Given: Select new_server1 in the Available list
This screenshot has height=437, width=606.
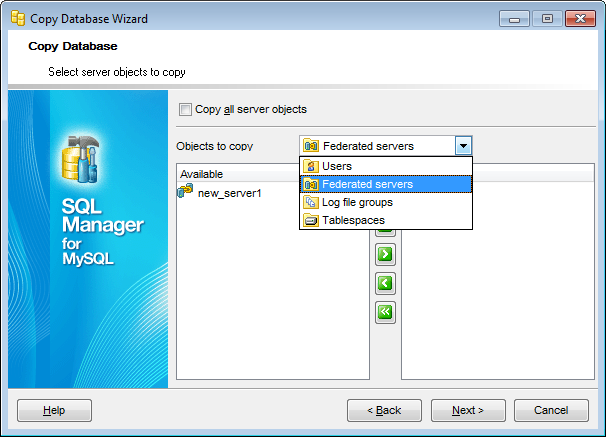Looking at the screenshot, I should (x=229, y=193).
